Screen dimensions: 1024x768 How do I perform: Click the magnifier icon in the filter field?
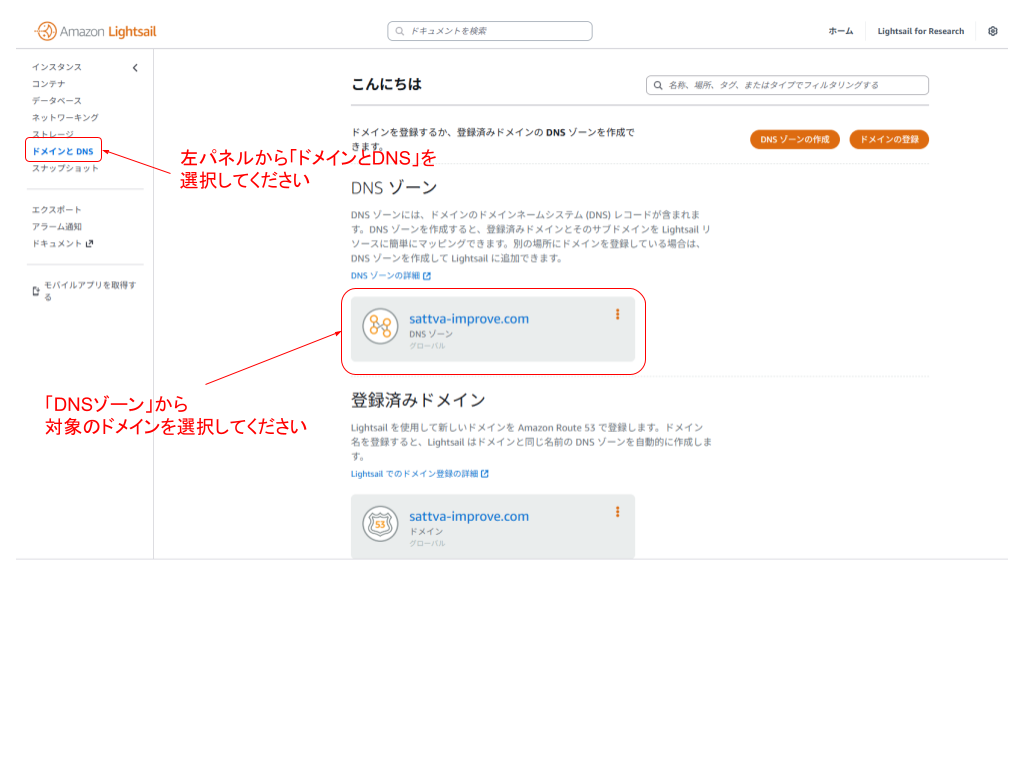[x=660, y=85]
